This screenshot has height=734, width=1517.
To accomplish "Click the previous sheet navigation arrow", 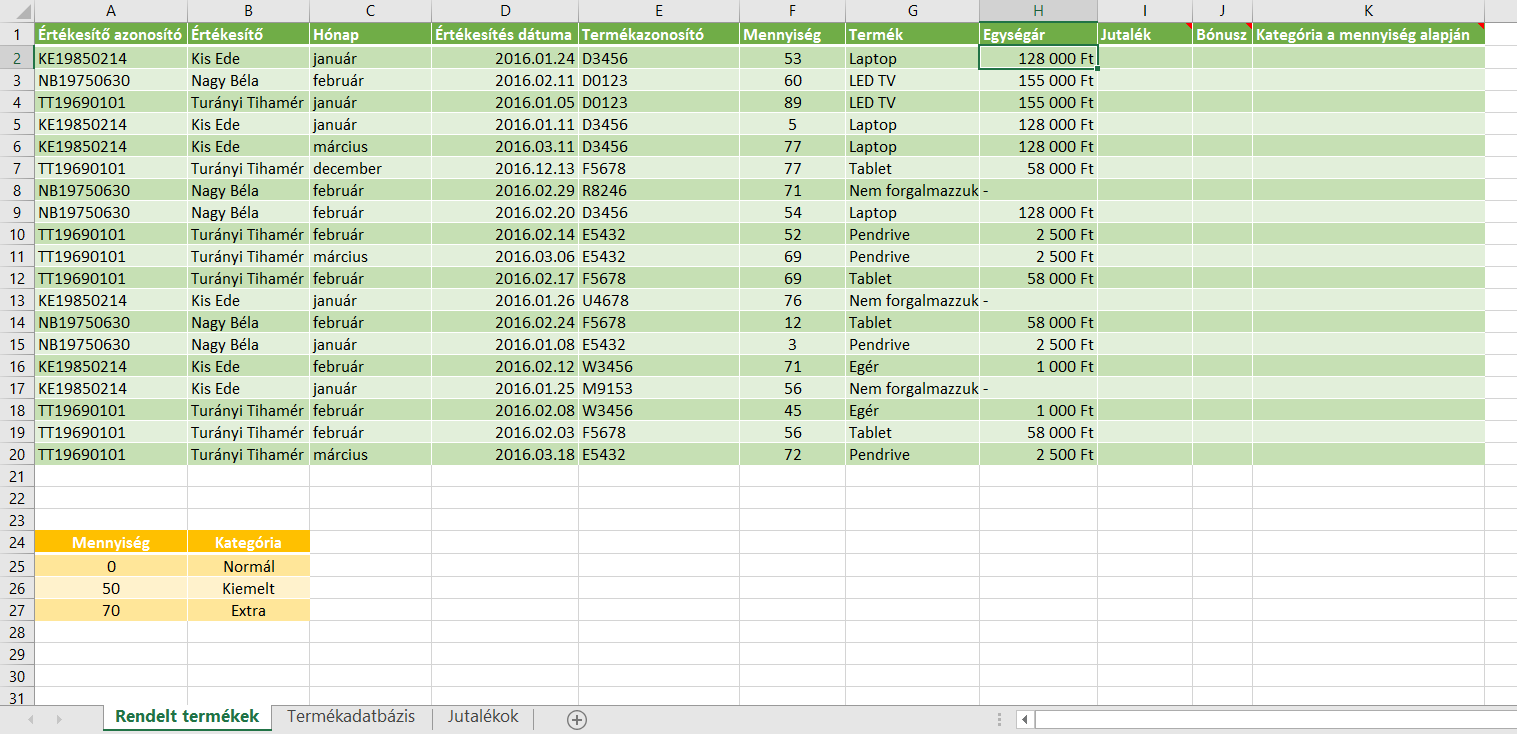I will [31, 719].
